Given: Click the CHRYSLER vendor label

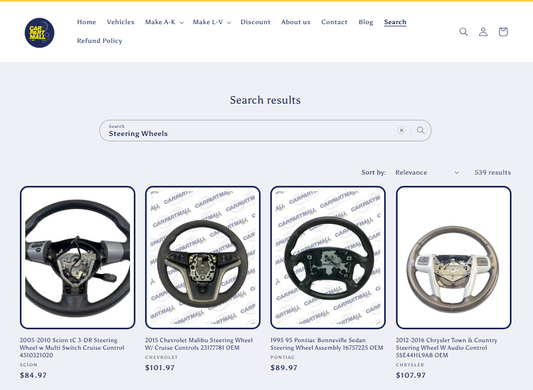Looking at the screenshot, I should [410, 365].
